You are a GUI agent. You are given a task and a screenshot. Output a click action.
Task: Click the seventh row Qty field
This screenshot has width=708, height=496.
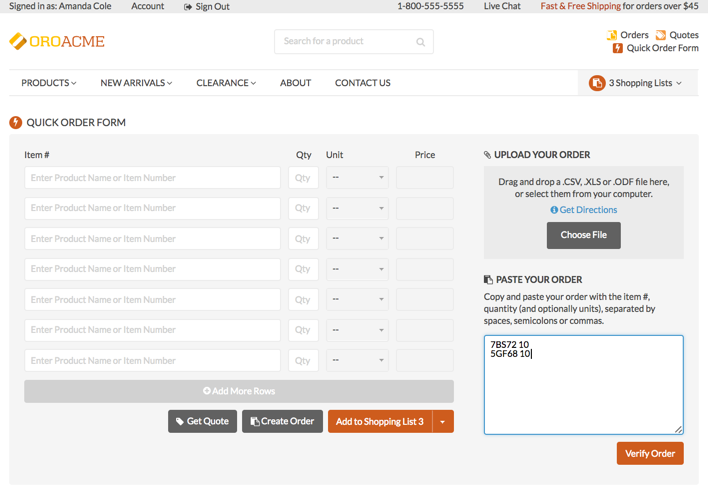pyautogui.click(x=303, y=360)
